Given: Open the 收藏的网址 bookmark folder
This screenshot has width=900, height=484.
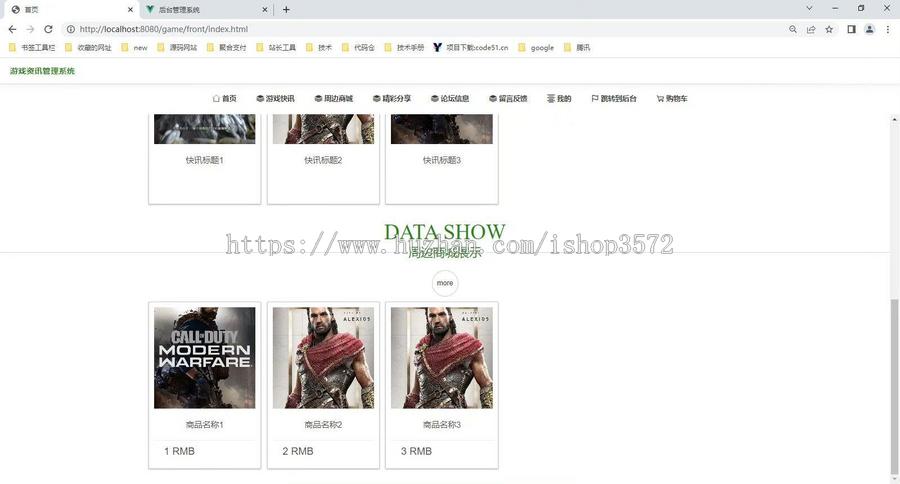Looking at the screenshot, I should click(x=88, y=48).
